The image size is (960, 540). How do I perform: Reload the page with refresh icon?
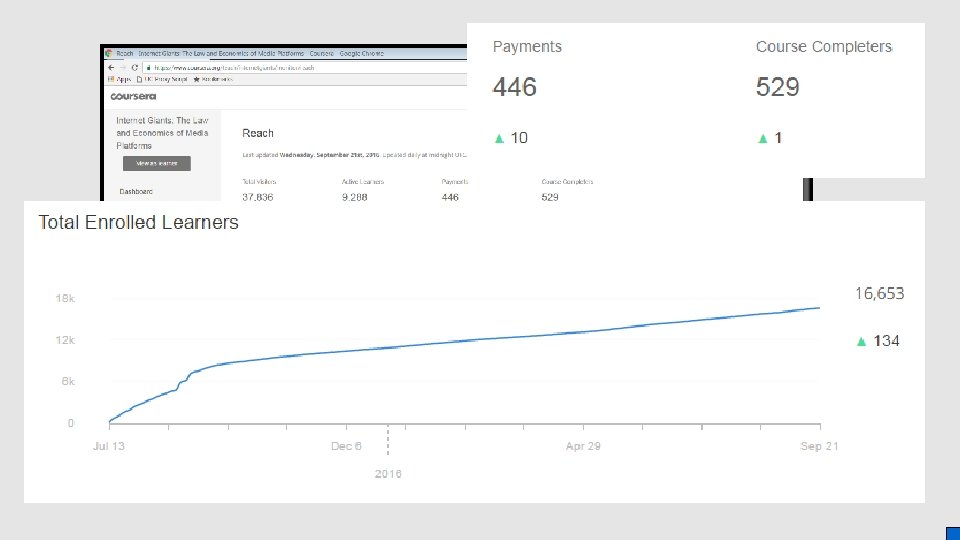[x=135, y=67]
